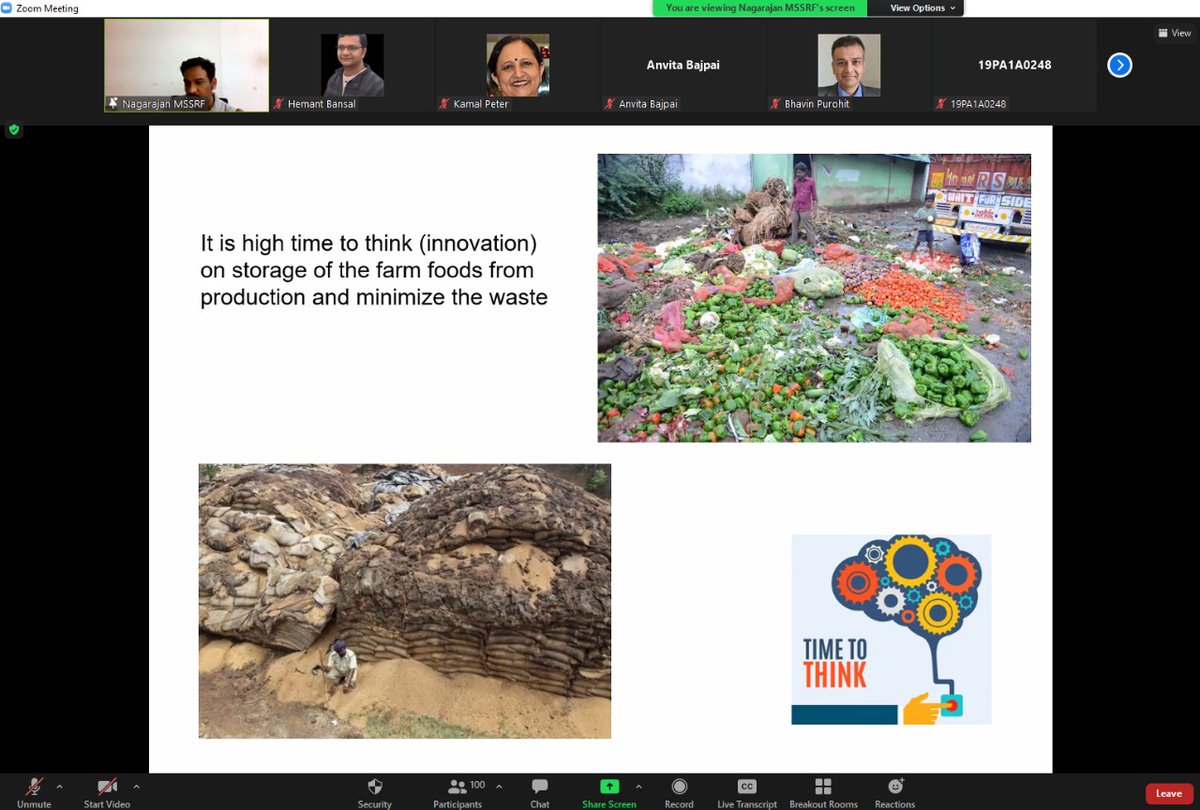Click the grain sacks photo on slide
The image size is (1200, 810).
pyautogui.click(x=404, y=601)
